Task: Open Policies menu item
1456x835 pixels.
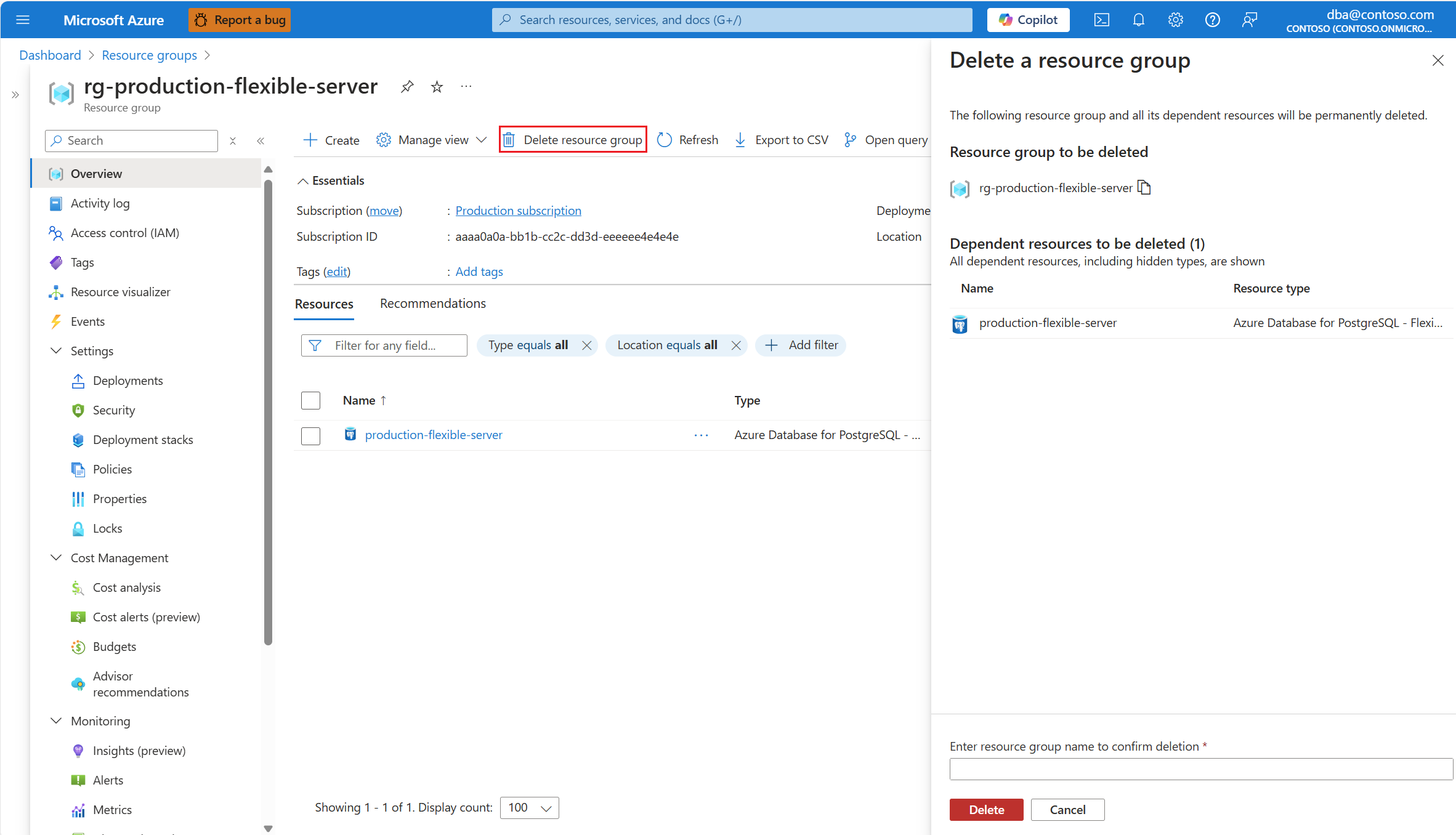Action: click(112, 469)
